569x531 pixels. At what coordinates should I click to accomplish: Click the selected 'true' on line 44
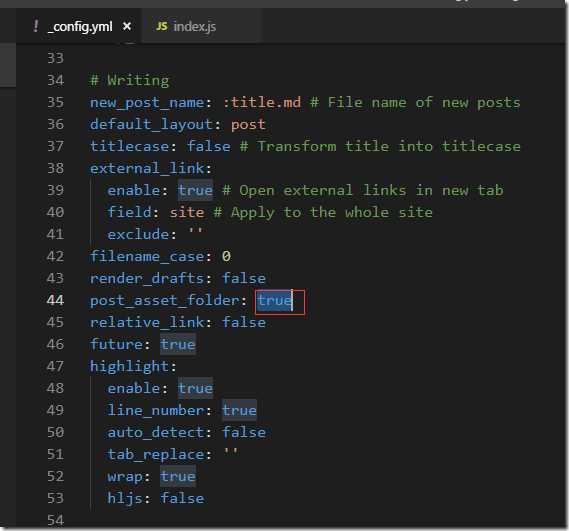pyautogui.click(x=275, y=301)
